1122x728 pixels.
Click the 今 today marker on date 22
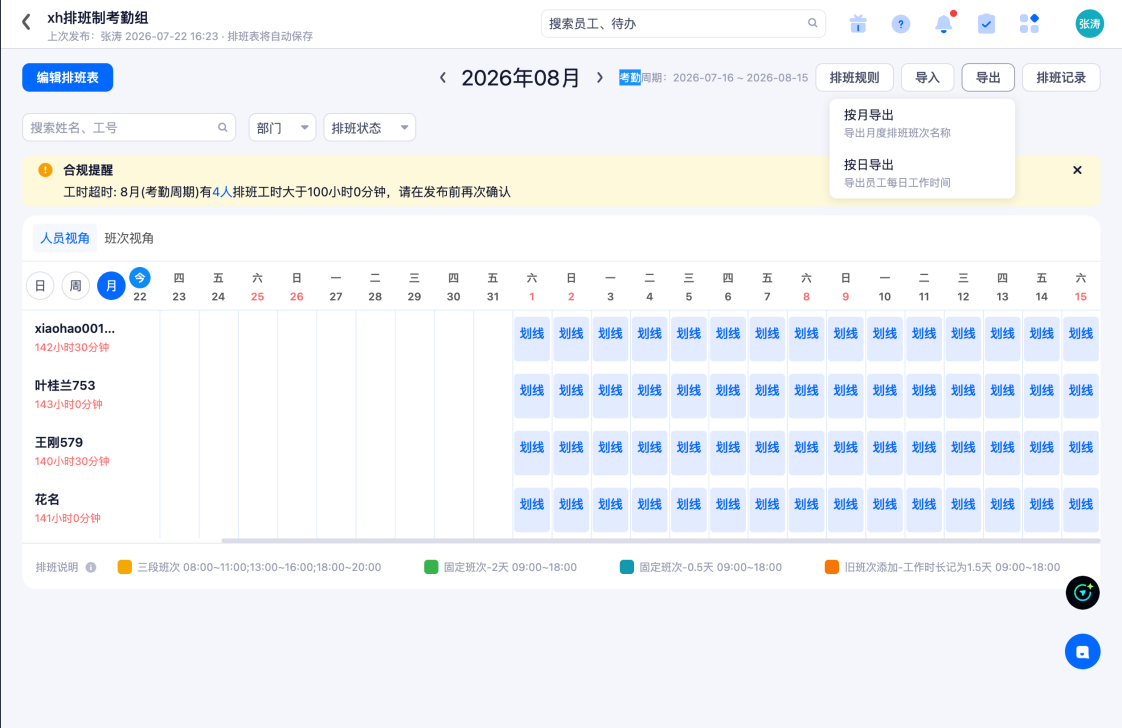(x=140, y=278)
